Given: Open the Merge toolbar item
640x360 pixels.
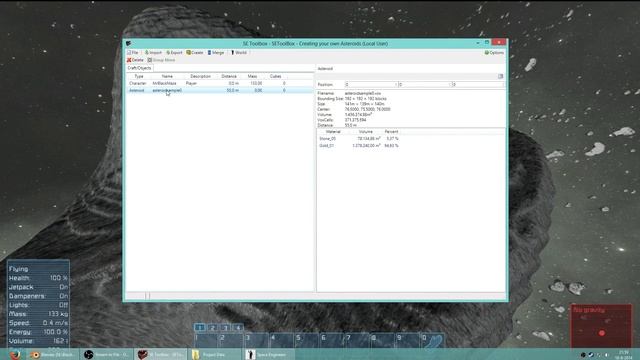Looking at the screenshot, I should [x=216, y=53].
